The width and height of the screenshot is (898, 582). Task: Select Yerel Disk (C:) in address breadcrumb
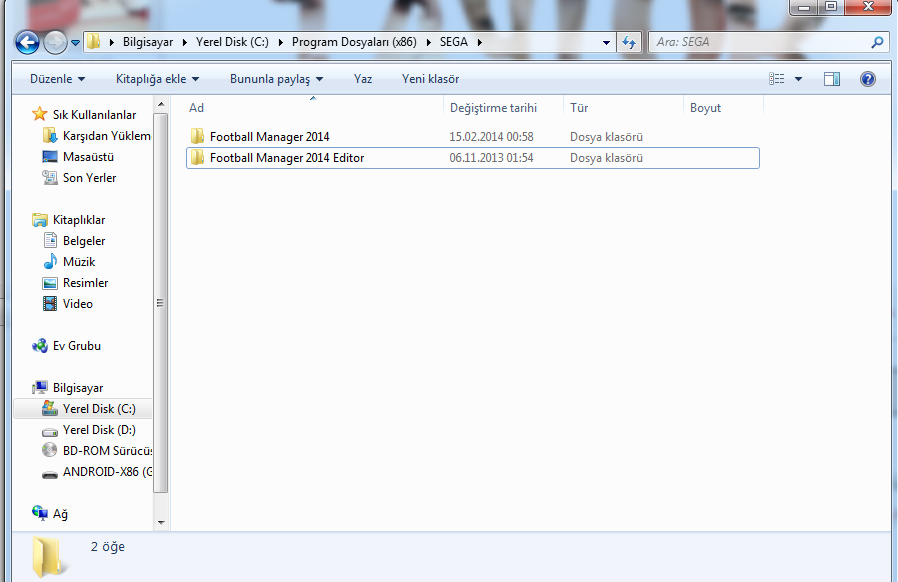(x=232, y=42)
